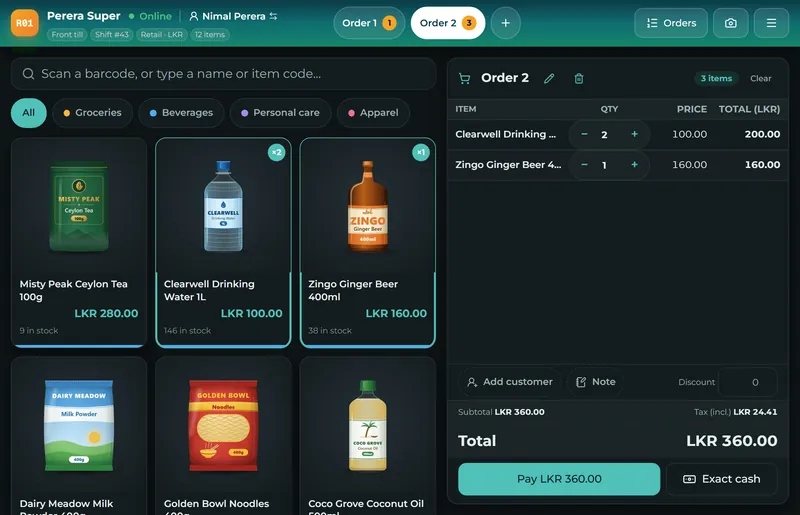Screen dimensions: 800x515
Task: Clear all items from Order 2
Action: tap(760, 79)
